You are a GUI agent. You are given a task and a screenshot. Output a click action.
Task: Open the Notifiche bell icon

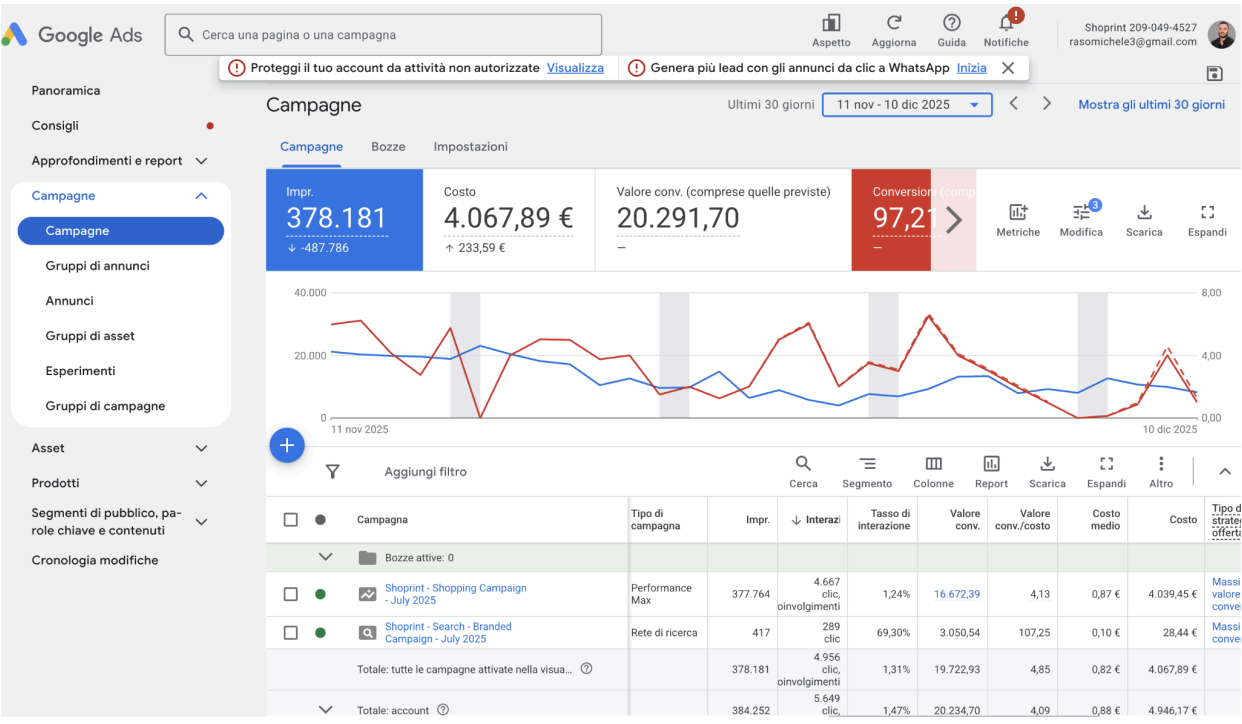tap(1006, 22)
